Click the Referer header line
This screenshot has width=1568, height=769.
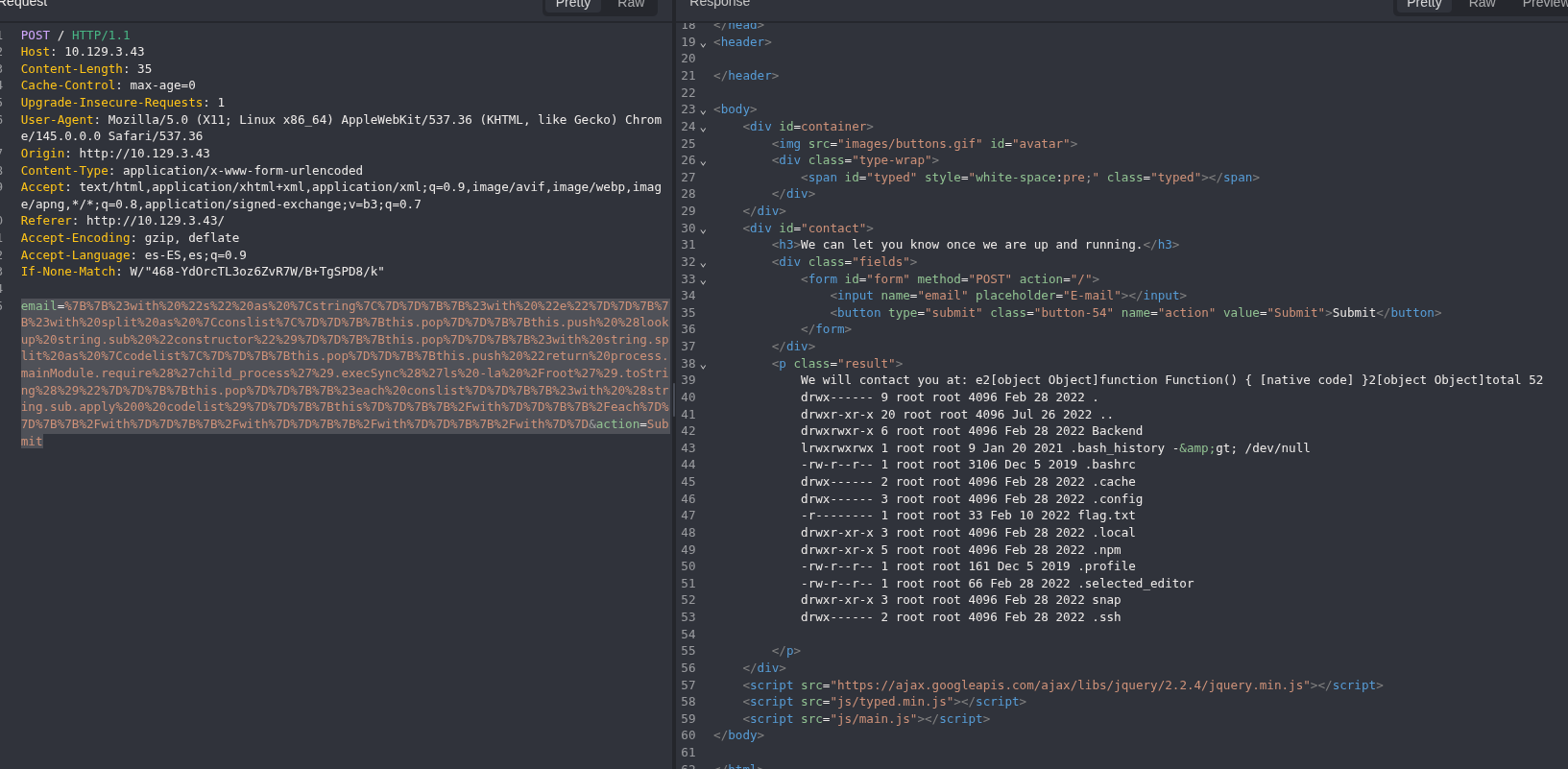(x=123, y=221)
